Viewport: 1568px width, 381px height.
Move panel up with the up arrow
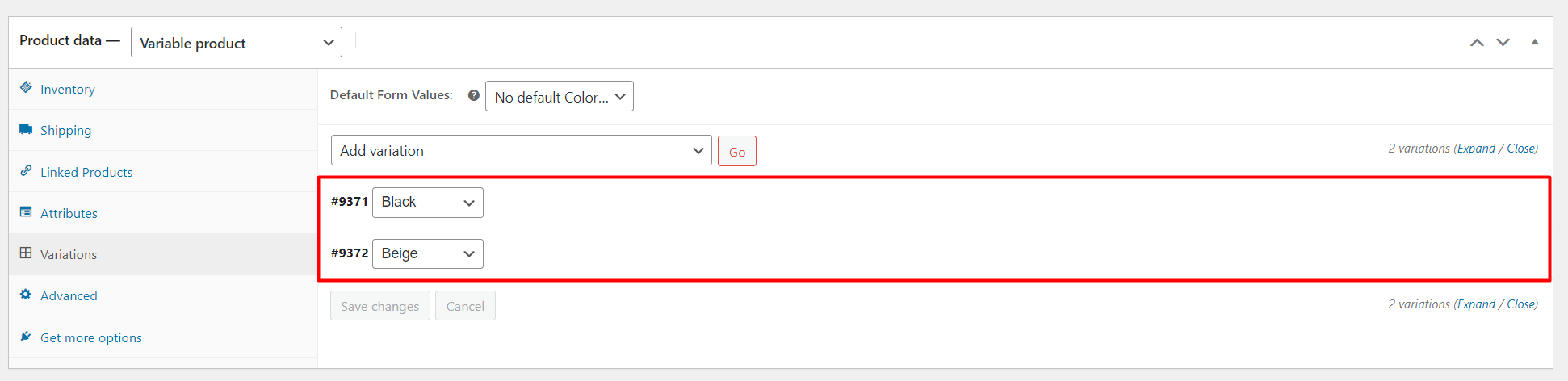pos(1477,42)
